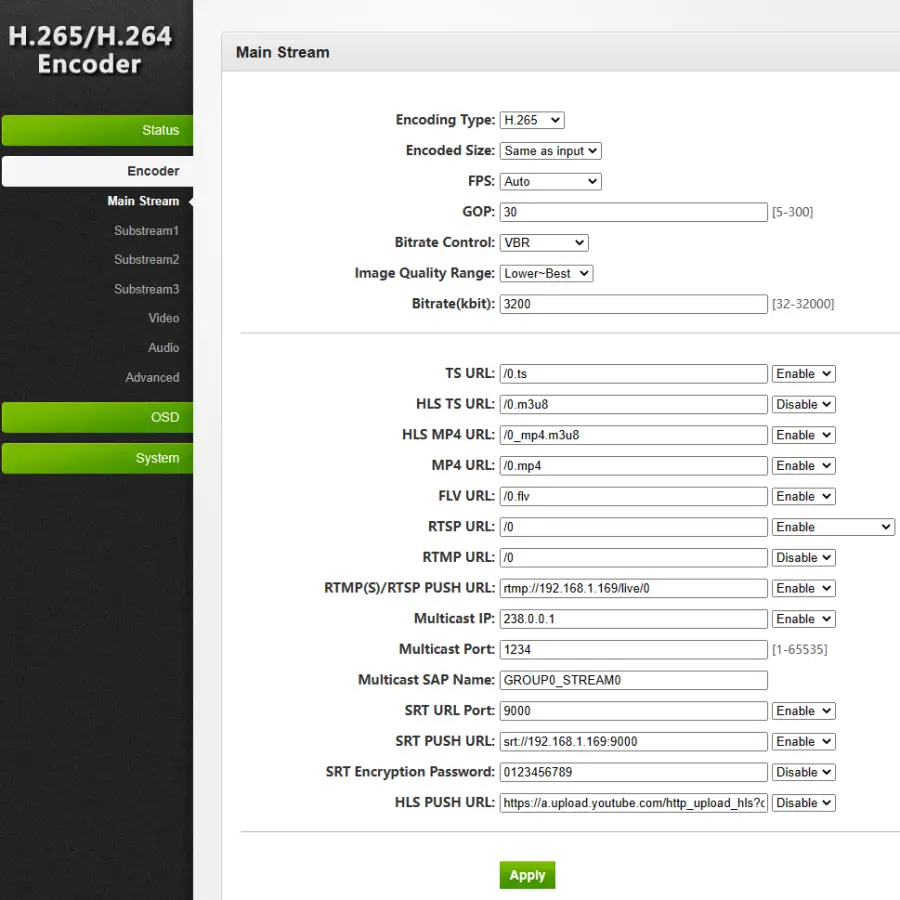Open the Status menu section
This screenshot has width=900, height=900.
[x=97, y=130]
